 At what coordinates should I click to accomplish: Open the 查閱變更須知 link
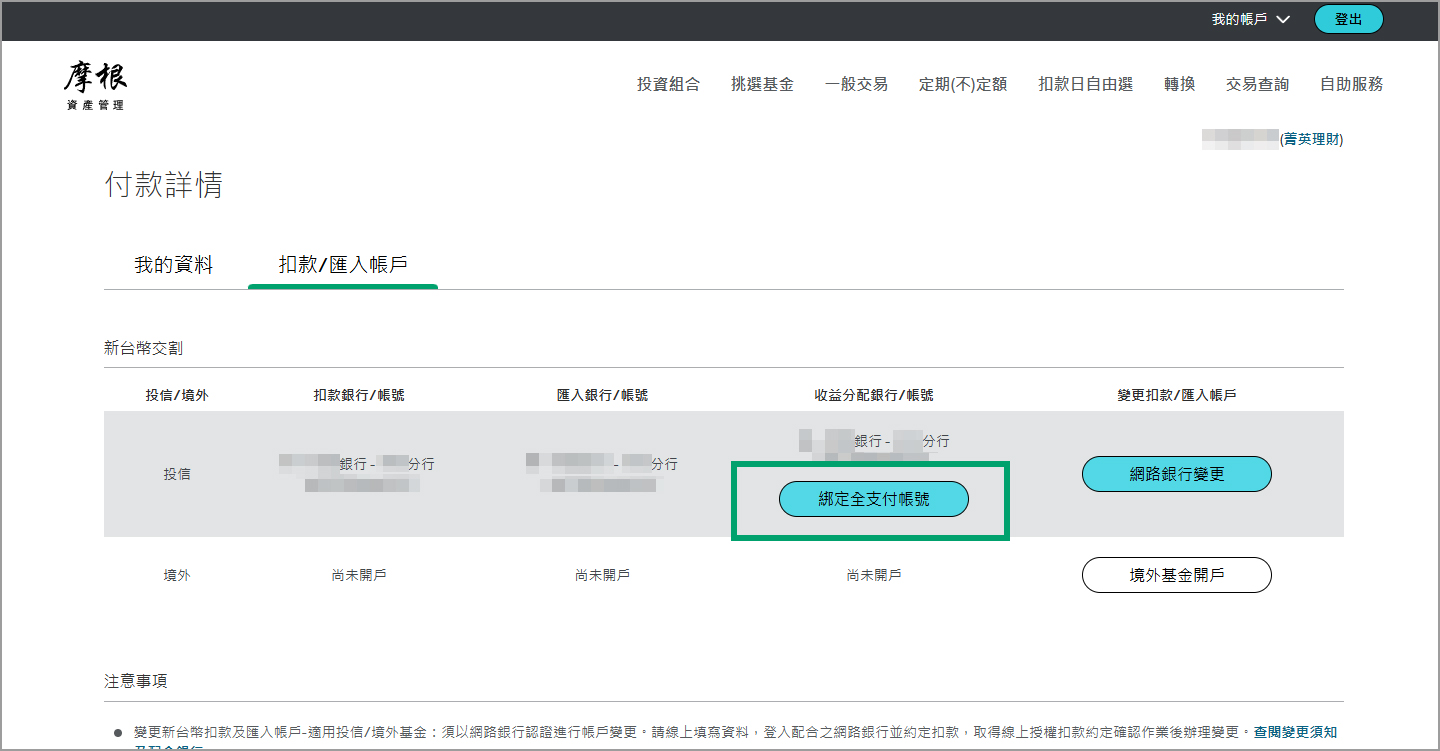click(1295, 732)
